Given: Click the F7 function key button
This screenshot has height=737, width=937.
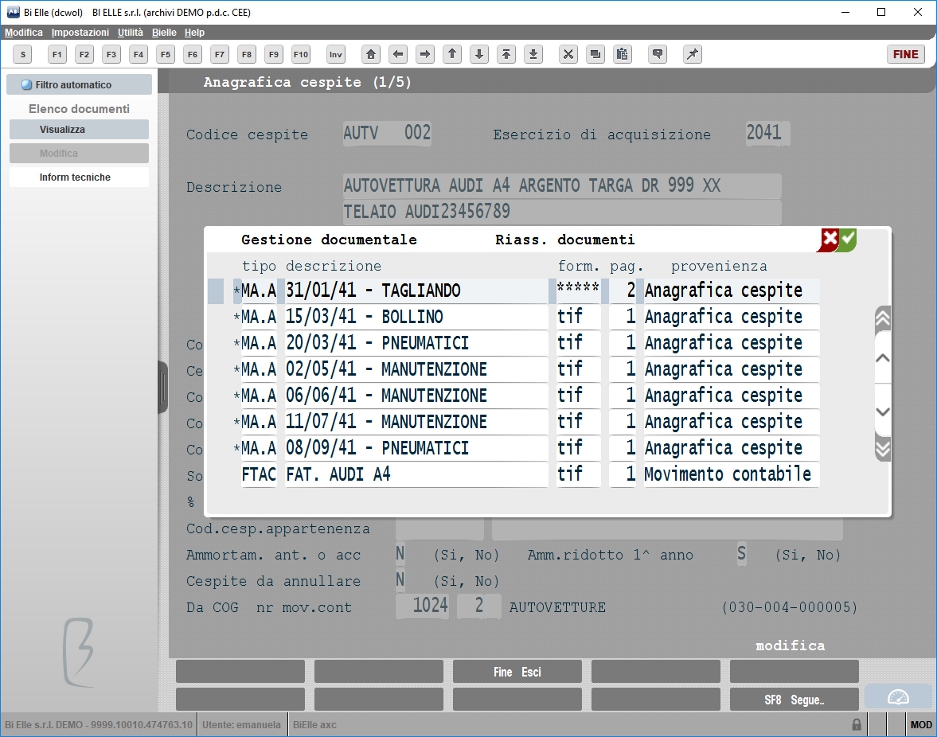Looking at the screenshot, I should [219, 54].
